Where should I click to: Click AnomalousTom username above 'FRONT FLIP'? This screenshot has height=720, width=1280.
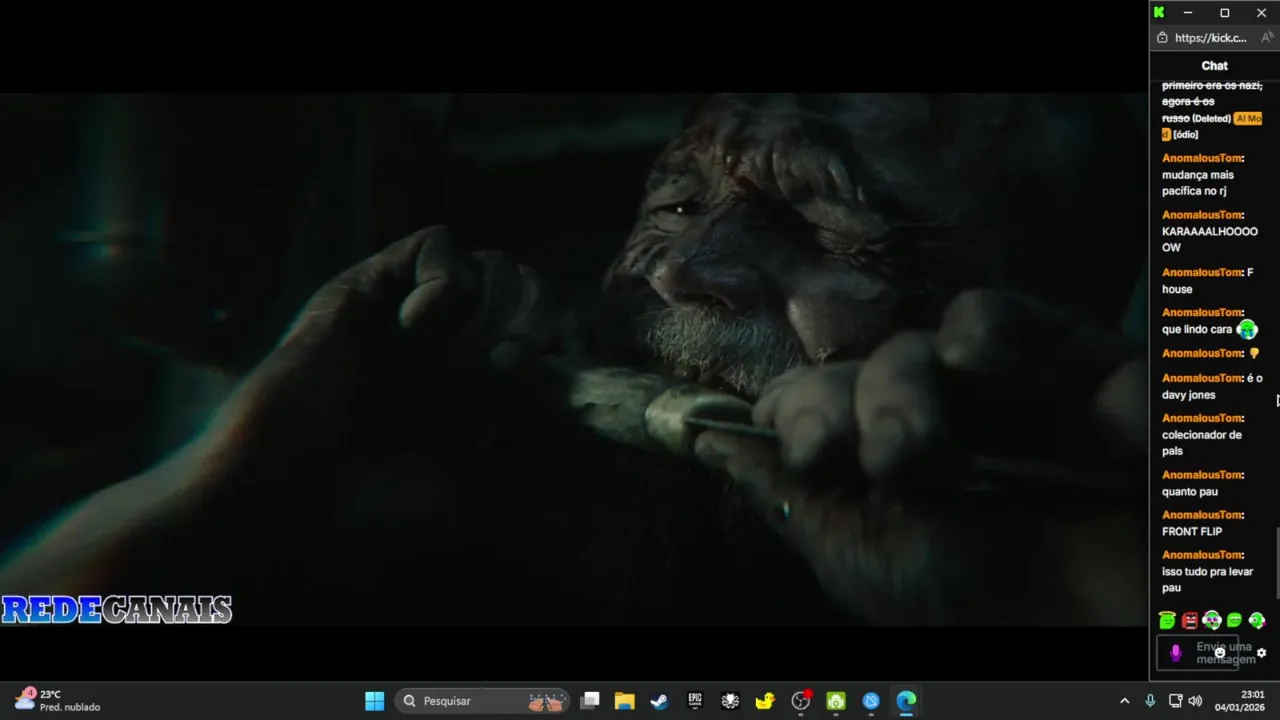1202,515
